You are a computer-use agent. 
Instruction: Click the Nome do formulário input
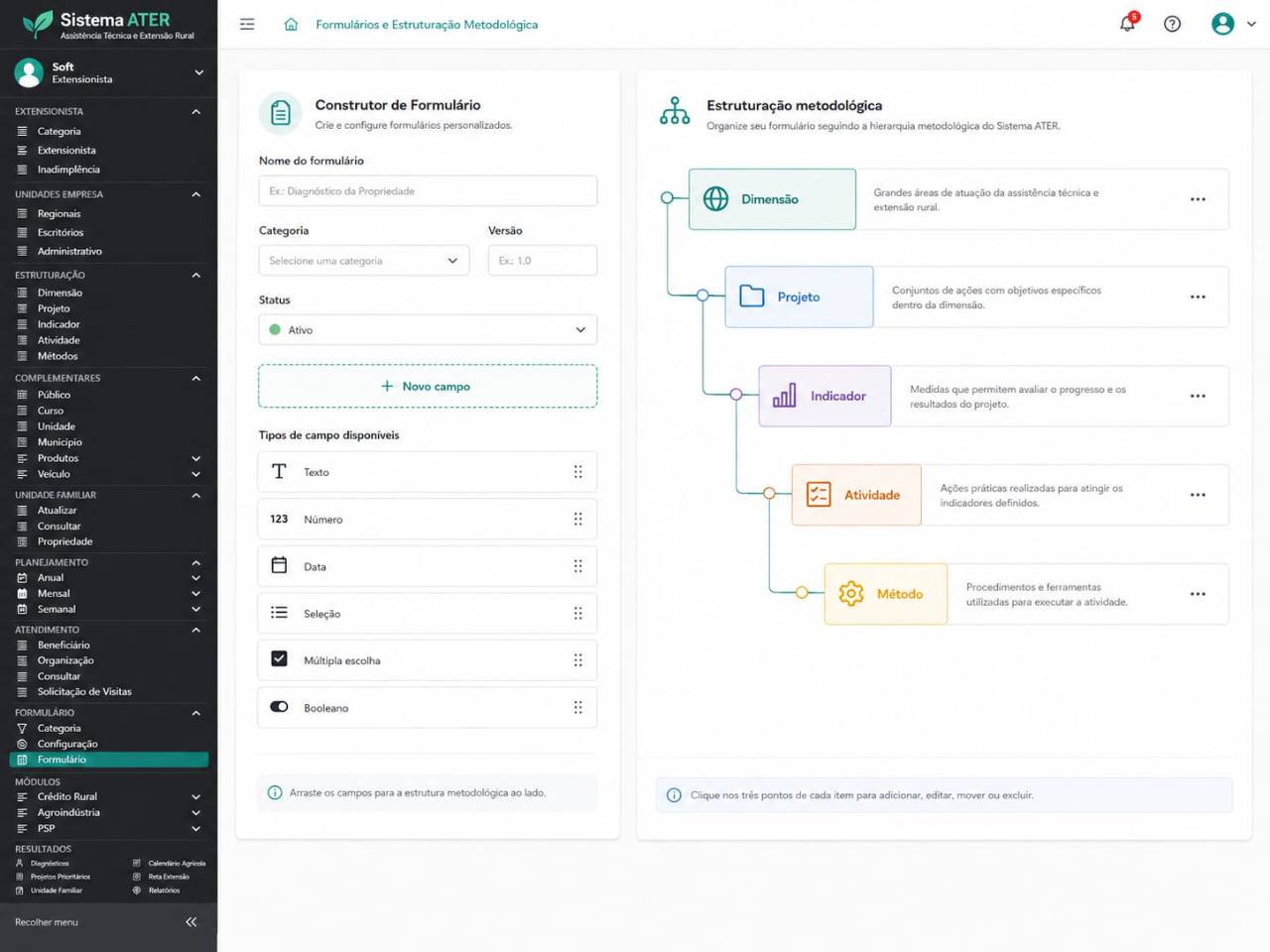point(428,191)
